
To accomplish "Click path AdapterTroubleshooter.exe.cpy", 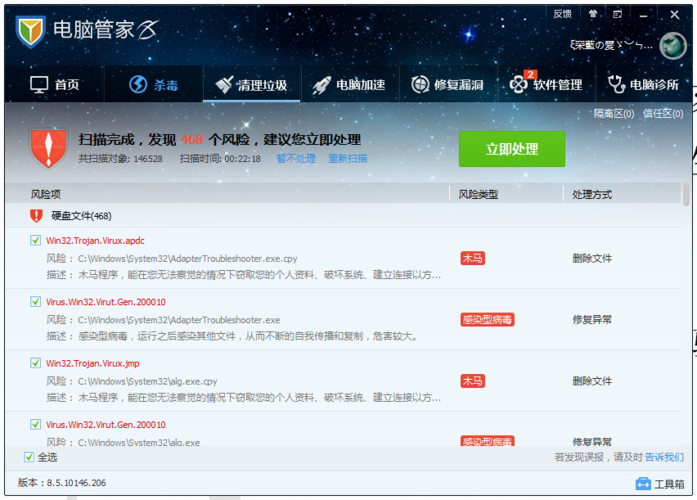I will pos(188,259).
